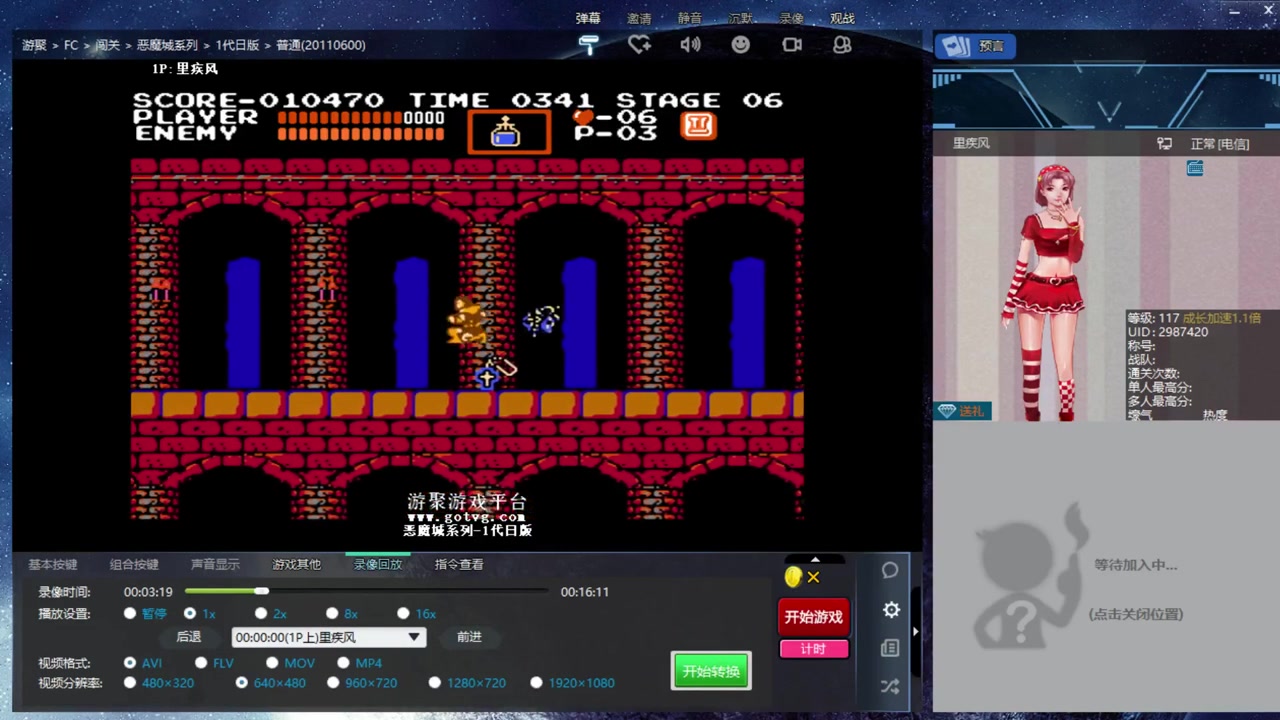The image size is (1280, 720).
Task: Click the 闯关 breadcrumb link
Action: (x=107, y=45)
